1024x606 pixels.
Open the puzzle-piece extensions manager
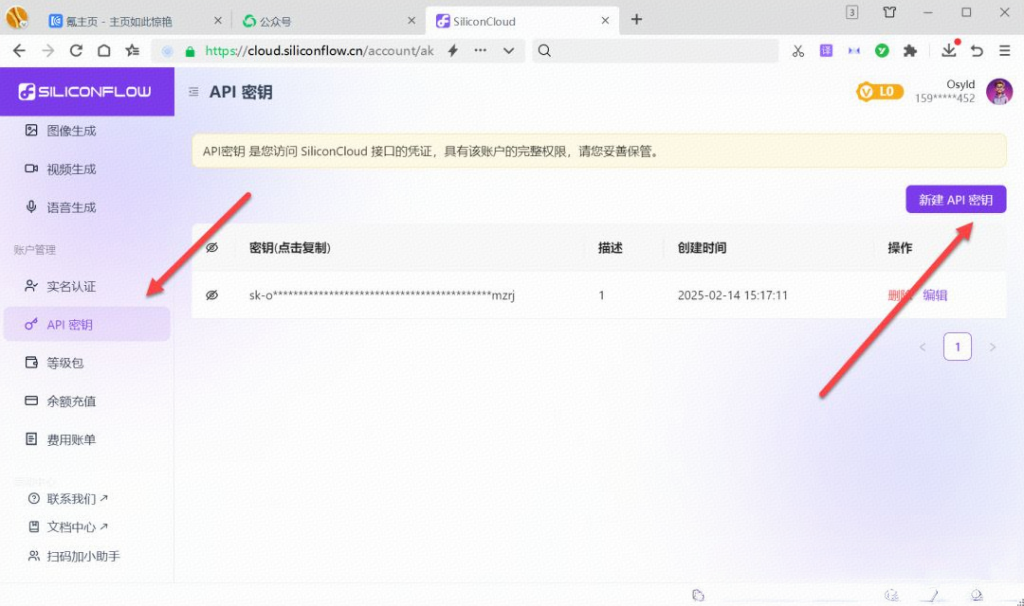pyautogui.click(x=910, y=51)
